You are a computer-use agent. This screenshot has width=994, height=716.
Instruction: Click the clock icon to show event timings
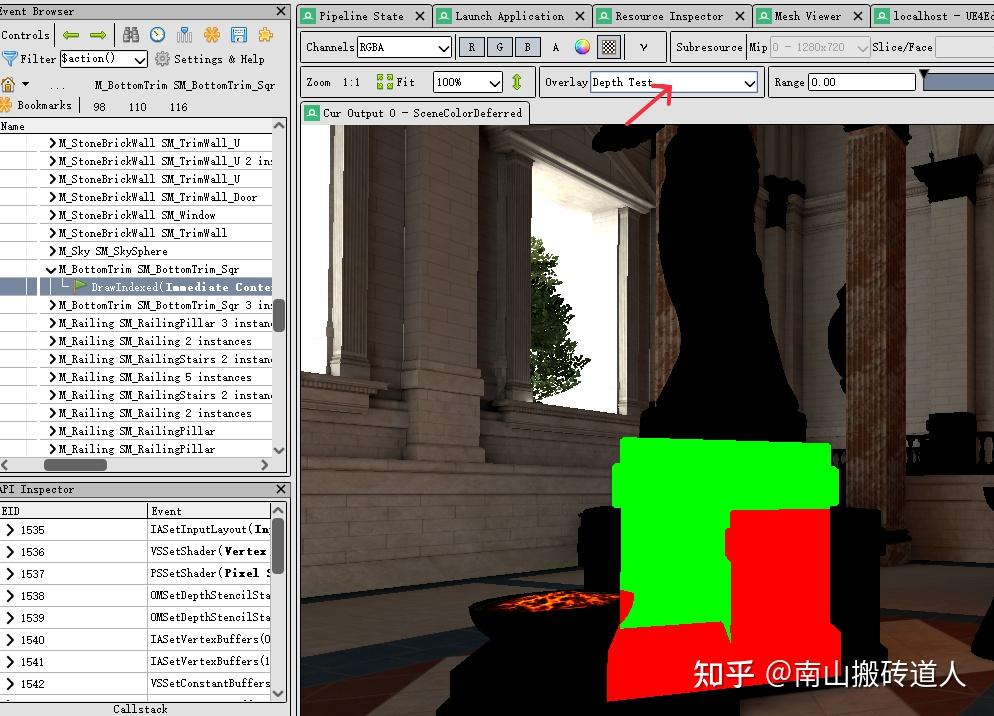pos(157,34)
